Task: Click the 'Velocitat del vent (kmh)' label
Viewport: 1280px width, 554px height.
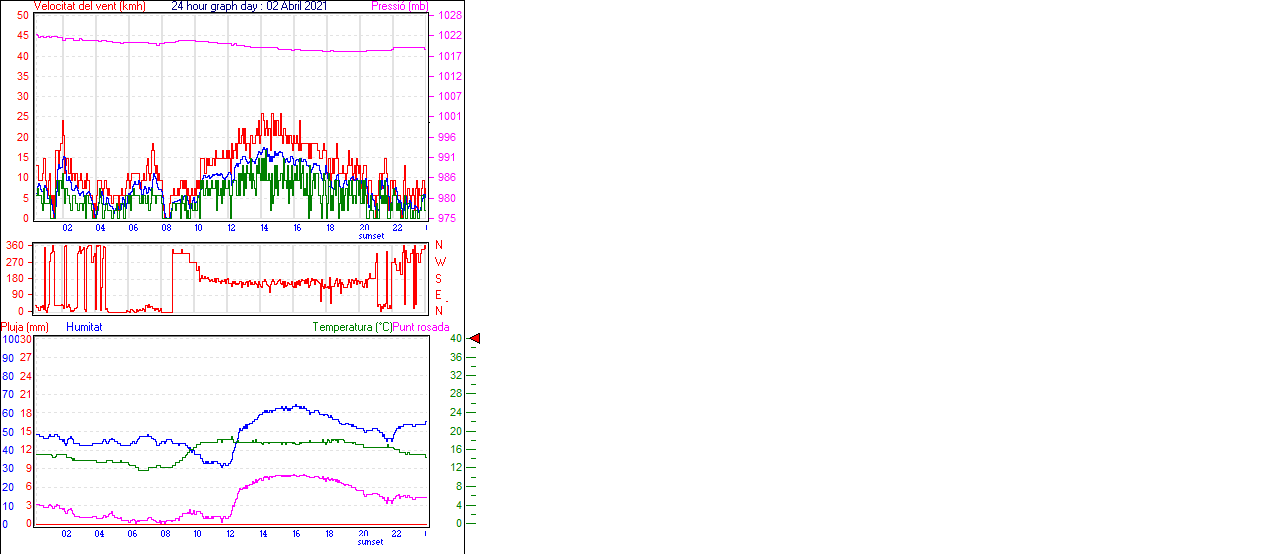Action: tap(90, 6)
